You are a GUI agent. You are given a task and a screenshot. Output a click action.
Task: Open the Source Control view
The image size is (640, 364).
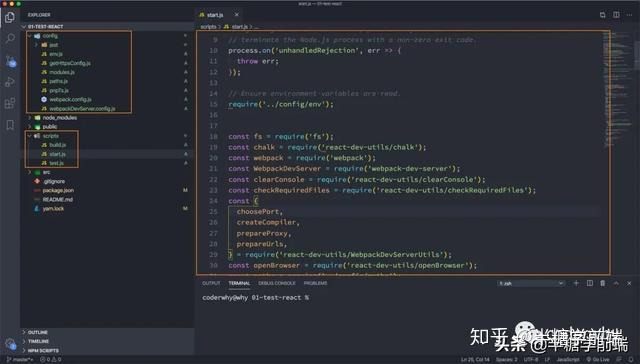coord(11,61)
